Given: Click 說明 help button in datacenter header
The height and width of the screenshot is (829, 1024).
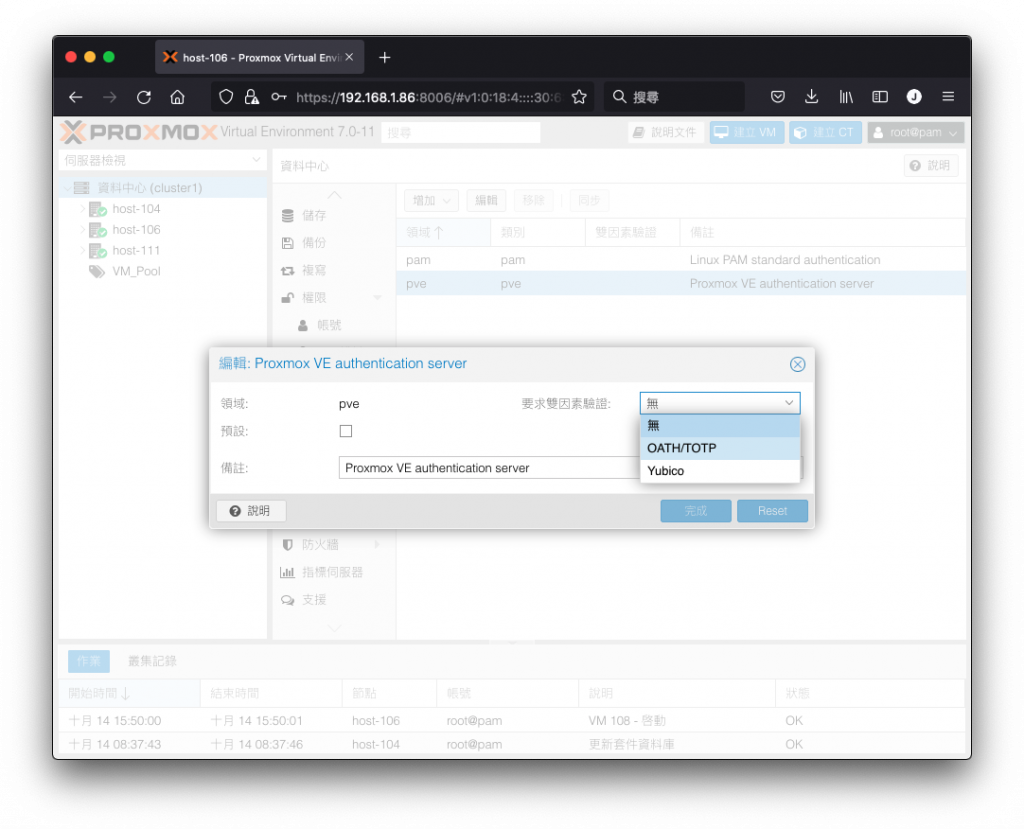Looking at the screenshot, I should point(931,166).
